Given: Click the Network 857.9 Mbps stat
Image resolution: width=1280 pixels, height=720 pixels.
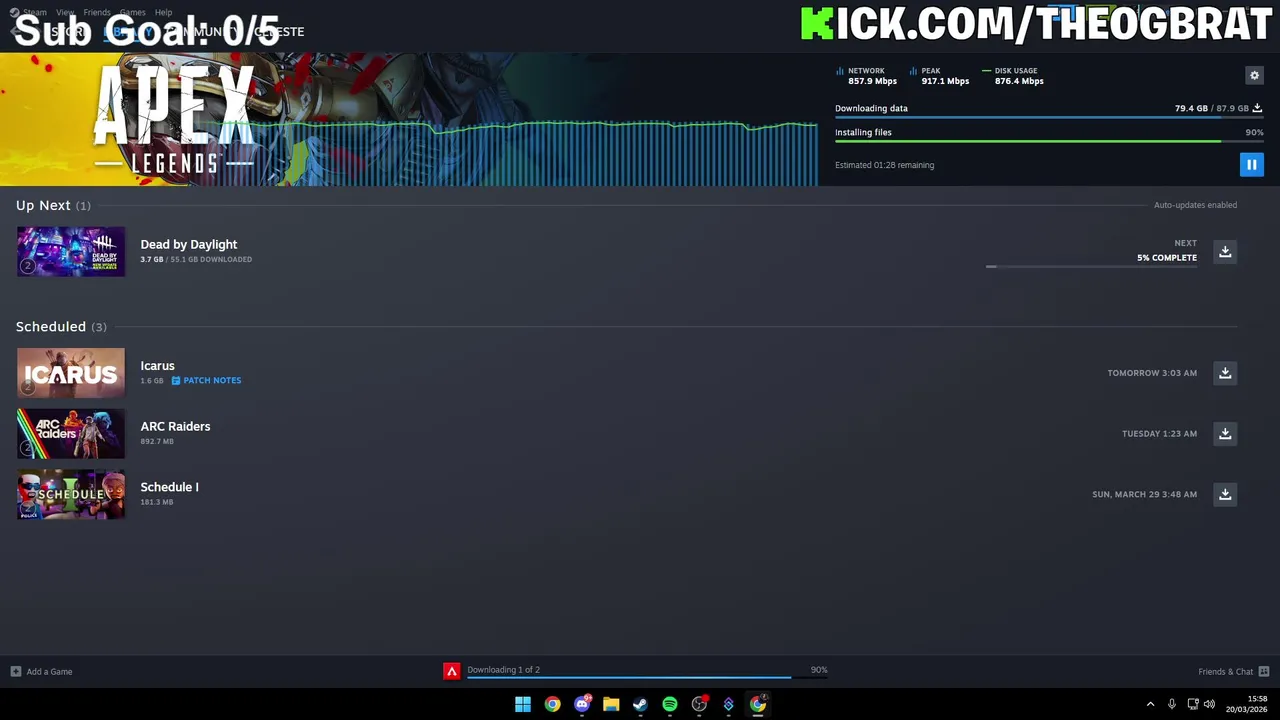Looking at the screenshot, I should (x=867, y=76).
